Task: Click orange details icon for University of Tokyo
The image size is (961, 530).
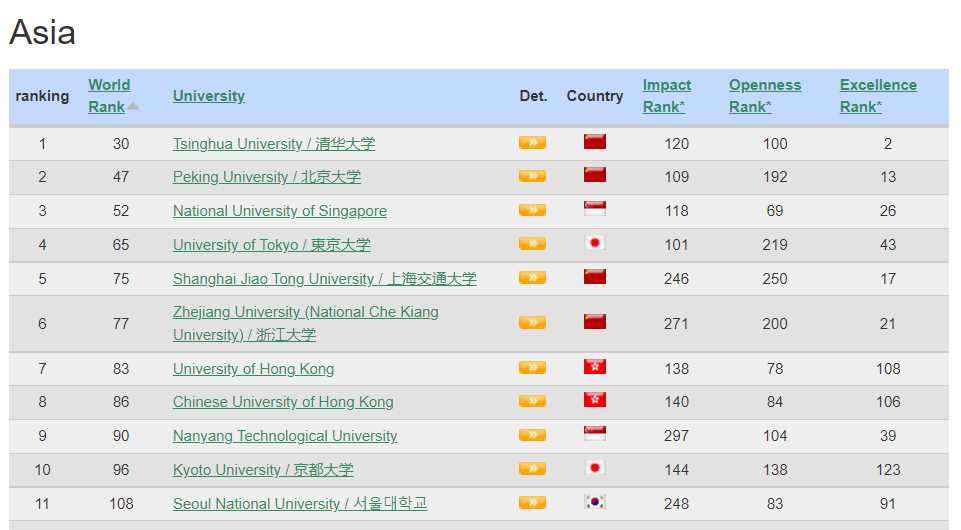Action: pos(532,244)
